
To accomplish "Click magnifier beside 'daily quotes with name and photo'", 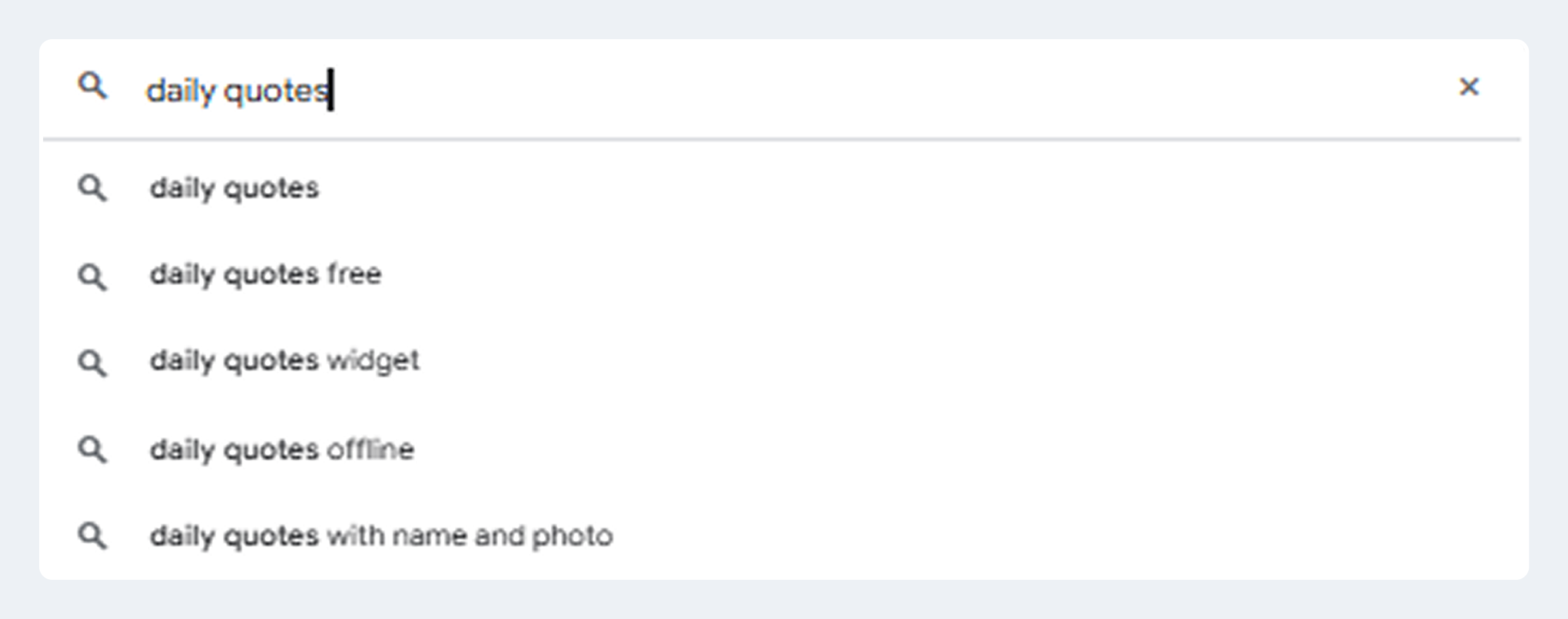I will point(92,536).
